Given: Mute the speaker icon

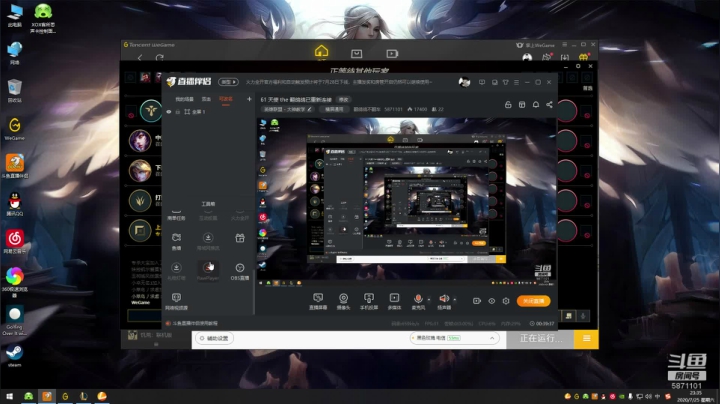Looking at the screenshot, I should pos(444,299).
